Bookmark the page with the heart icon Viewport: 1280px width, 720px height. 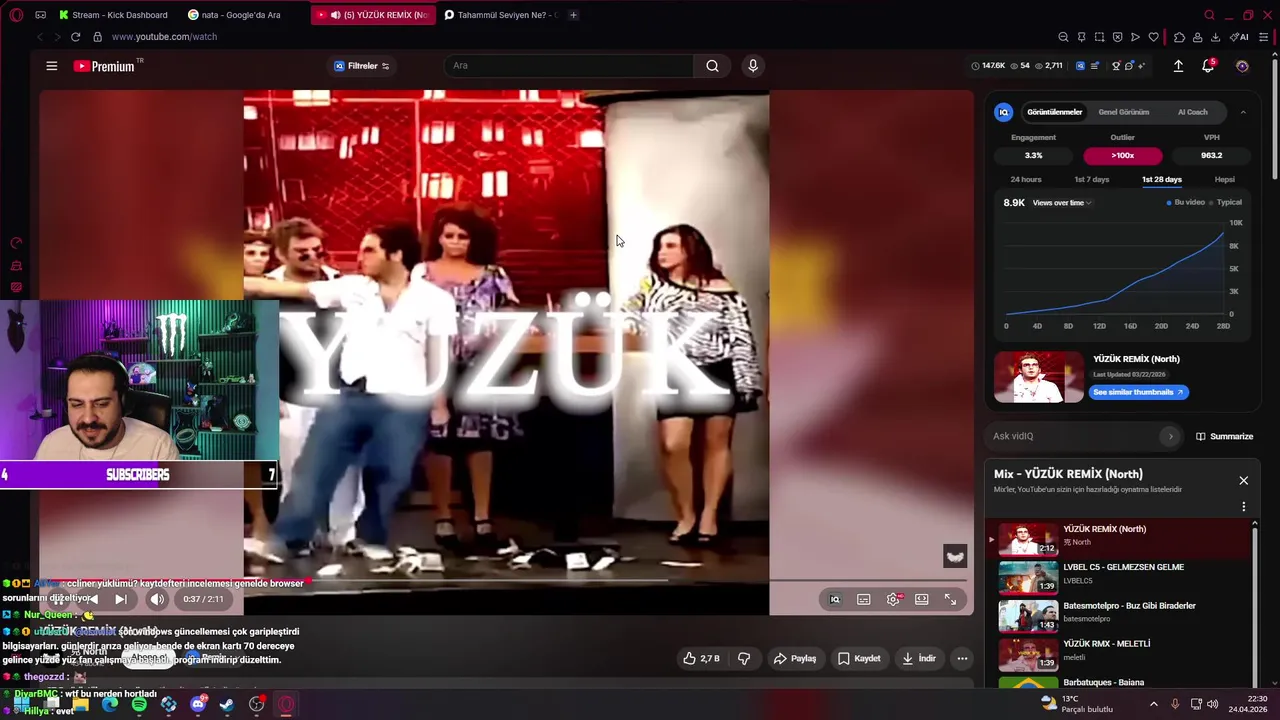click(1153, 37)
